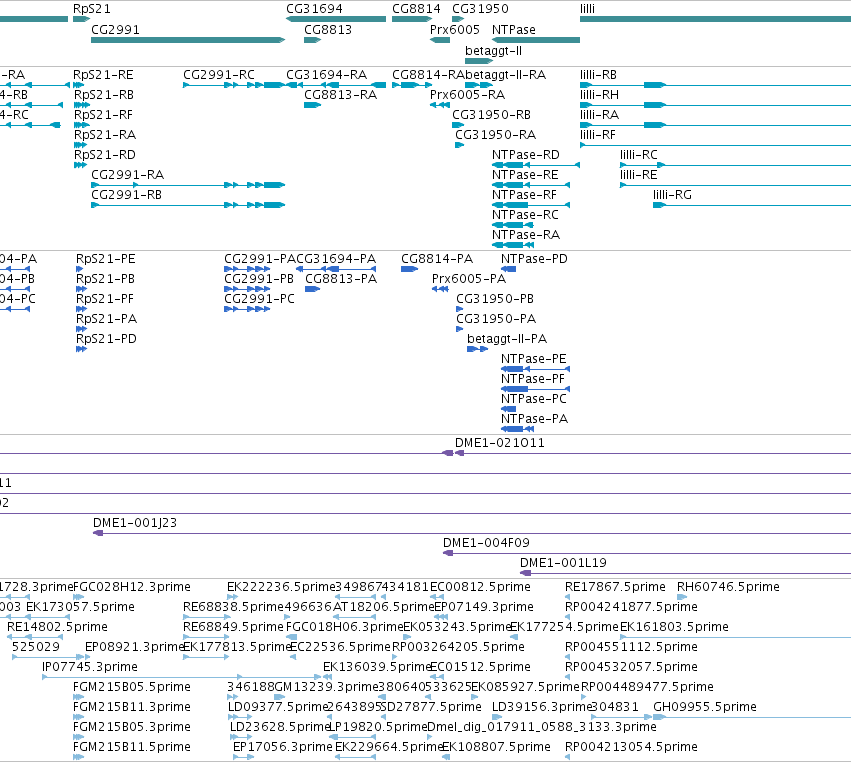This screenshot has height=762, width=851.
Task: Select protein RpS21-PE
Action: 105,259
